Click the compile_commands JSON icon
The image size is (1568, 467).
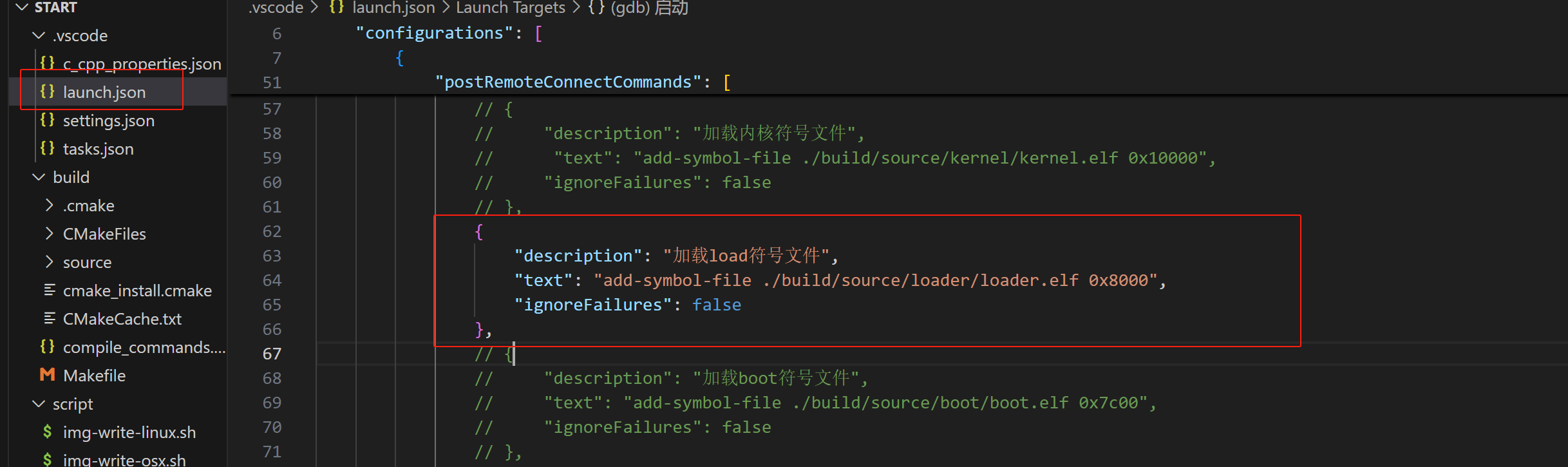47,347
